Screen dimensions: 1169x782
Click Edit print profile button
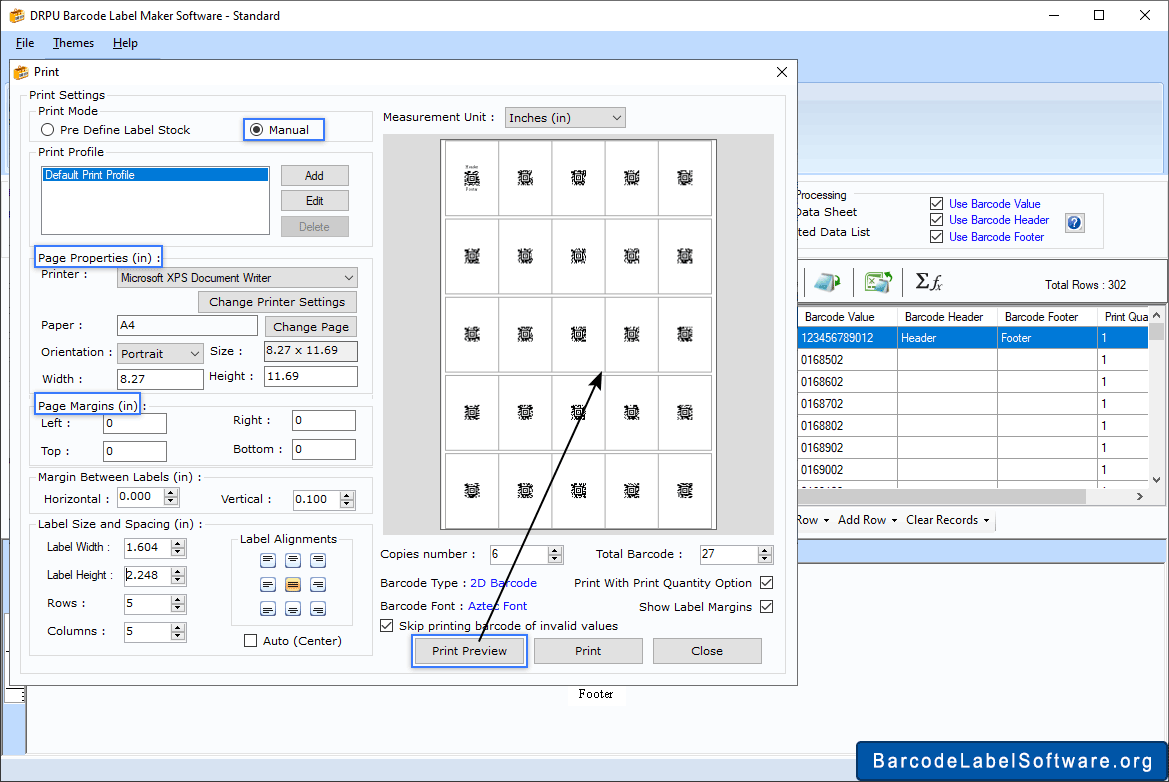point(315,201)
